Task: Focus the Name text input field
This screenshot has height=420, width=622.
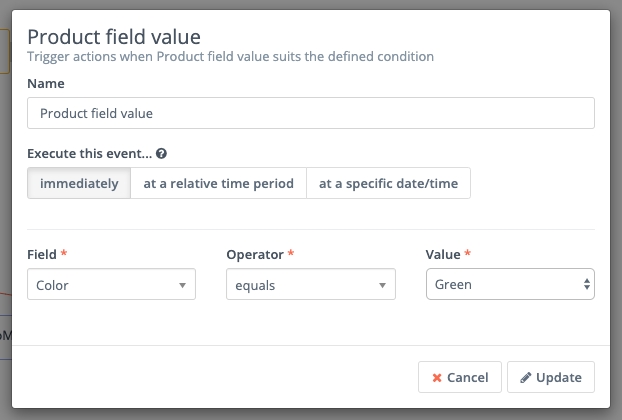Action: (311, 113)
